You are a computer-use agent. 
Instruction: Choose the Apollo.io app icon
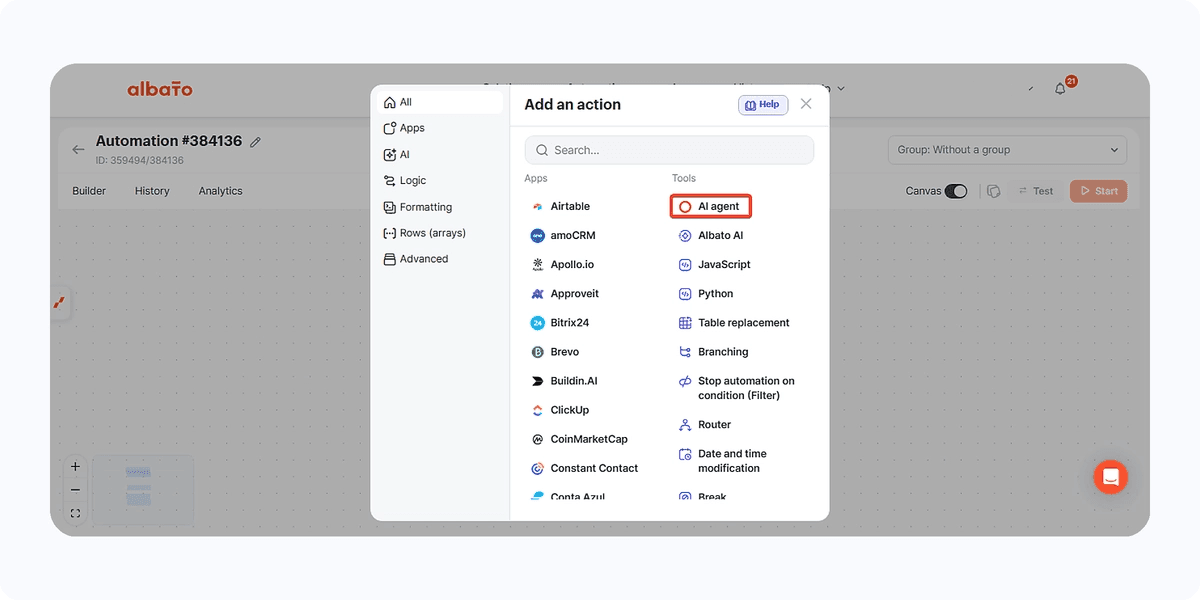(538, 265)
